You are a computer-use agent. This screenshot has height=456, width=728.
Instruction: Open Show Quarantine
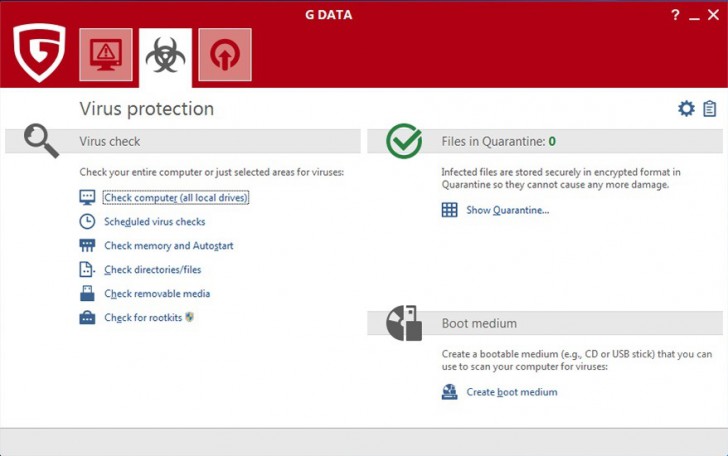pyautogui.click(x=507, y=210)
